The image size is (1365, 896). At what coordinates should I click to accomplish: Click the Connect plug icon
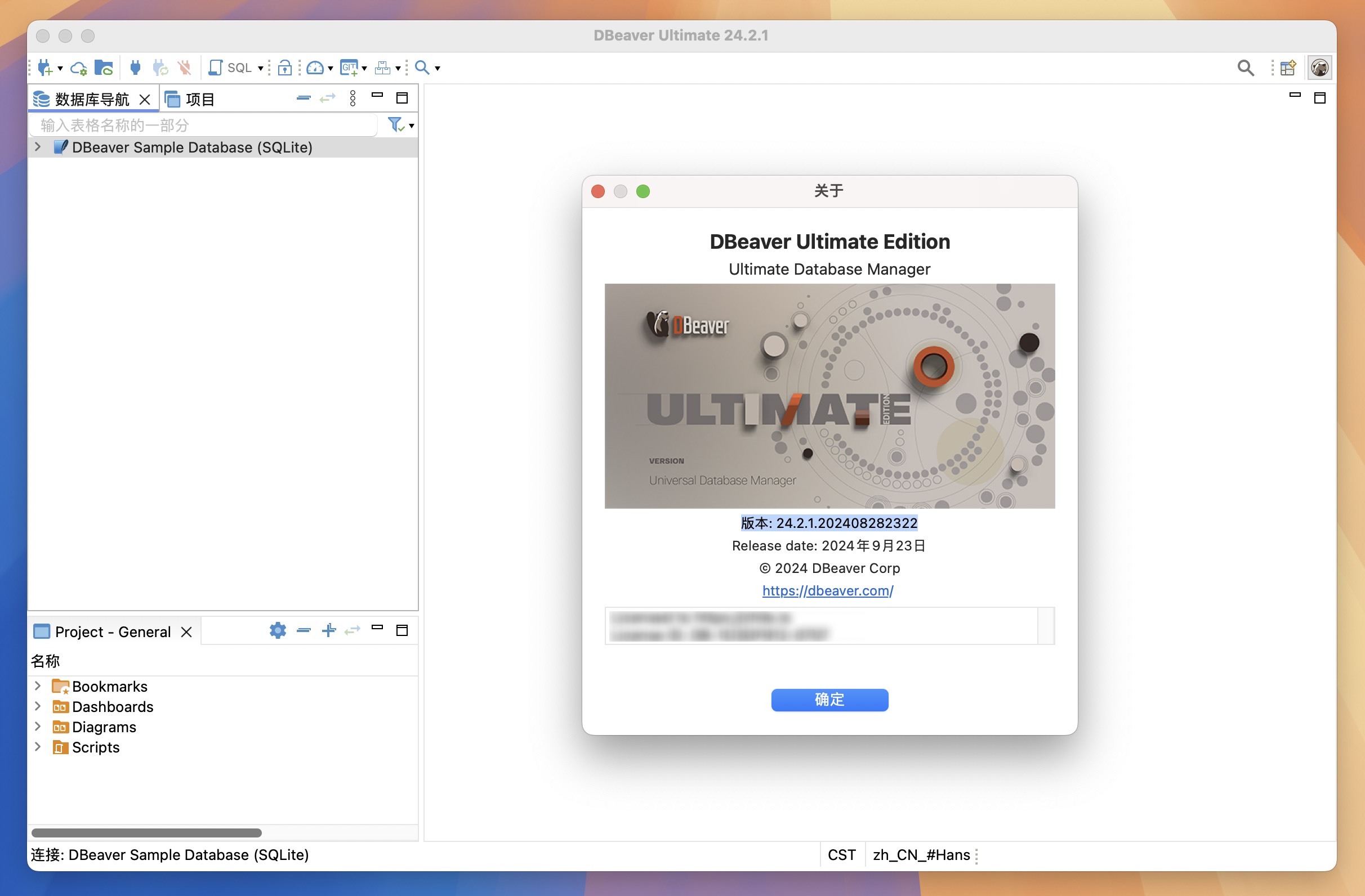(135, 68)
